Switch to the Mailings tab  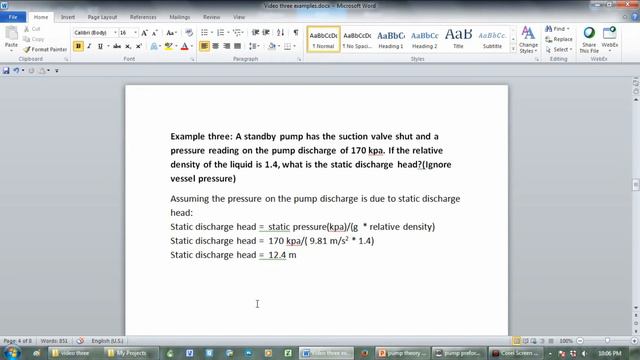(180, 17)
